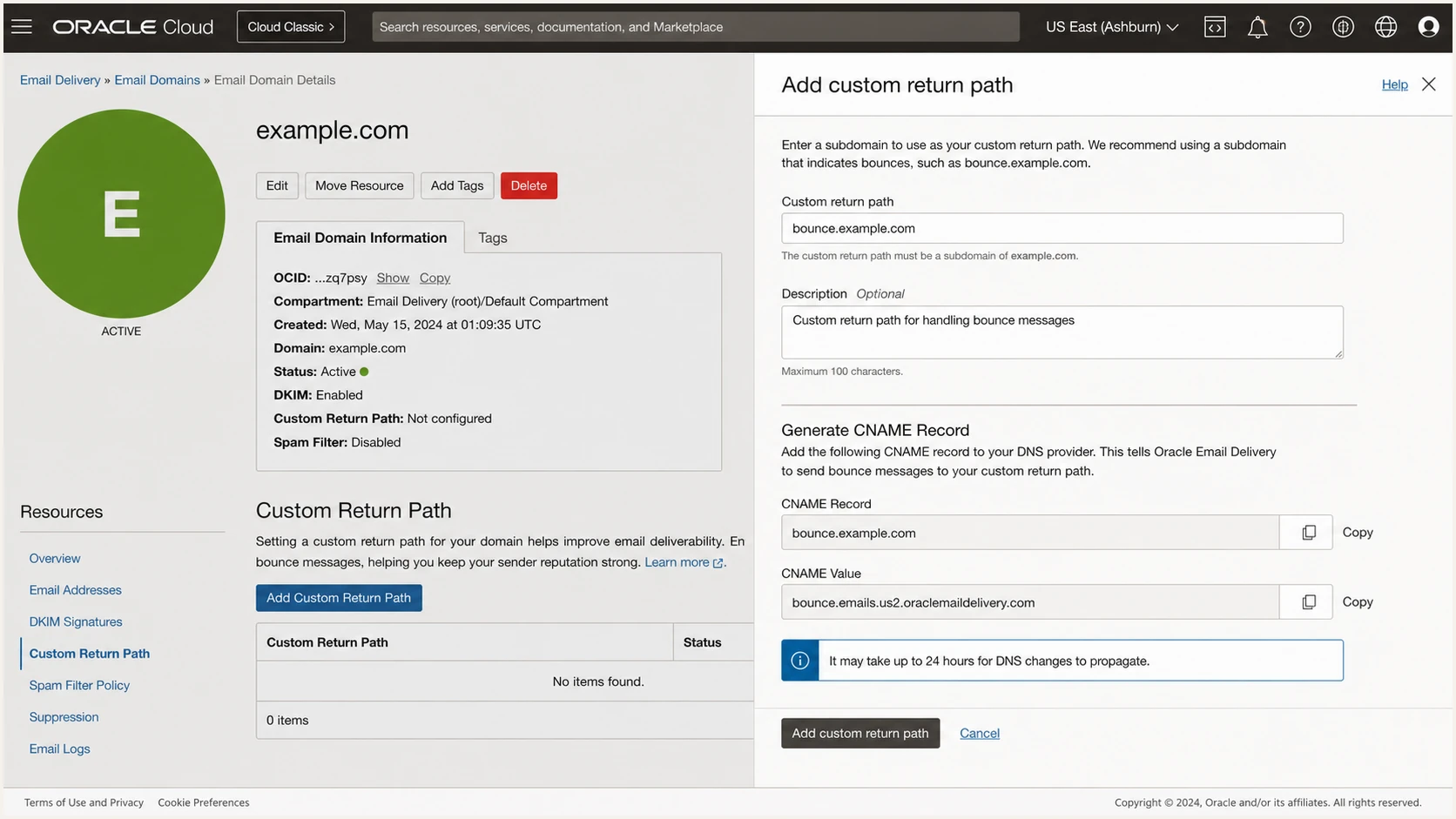
Task: Click the 'Custom Return Path: Not configured' line
Action: [382, 419]
